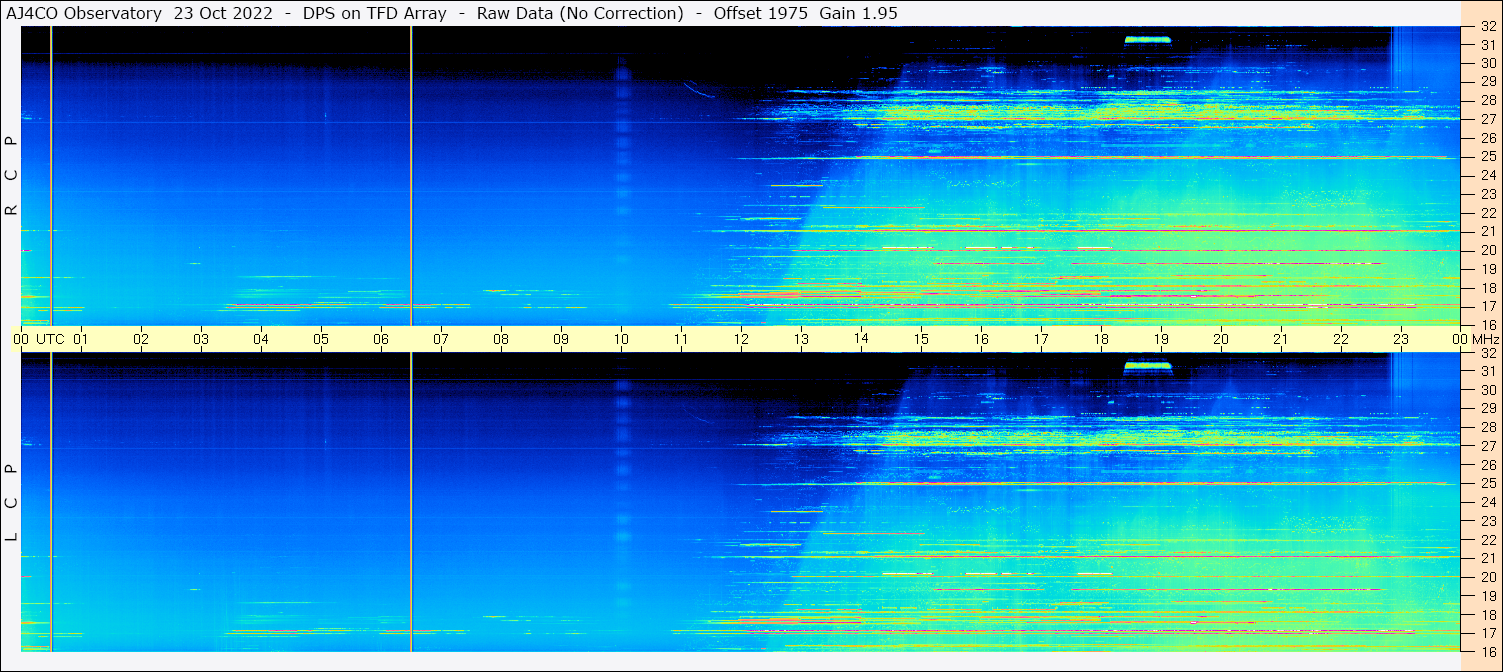The height and width of the screenshot is (672, 1503).
Task: Select hour 19 on the time axis
Action: (x=1161, y=339)
